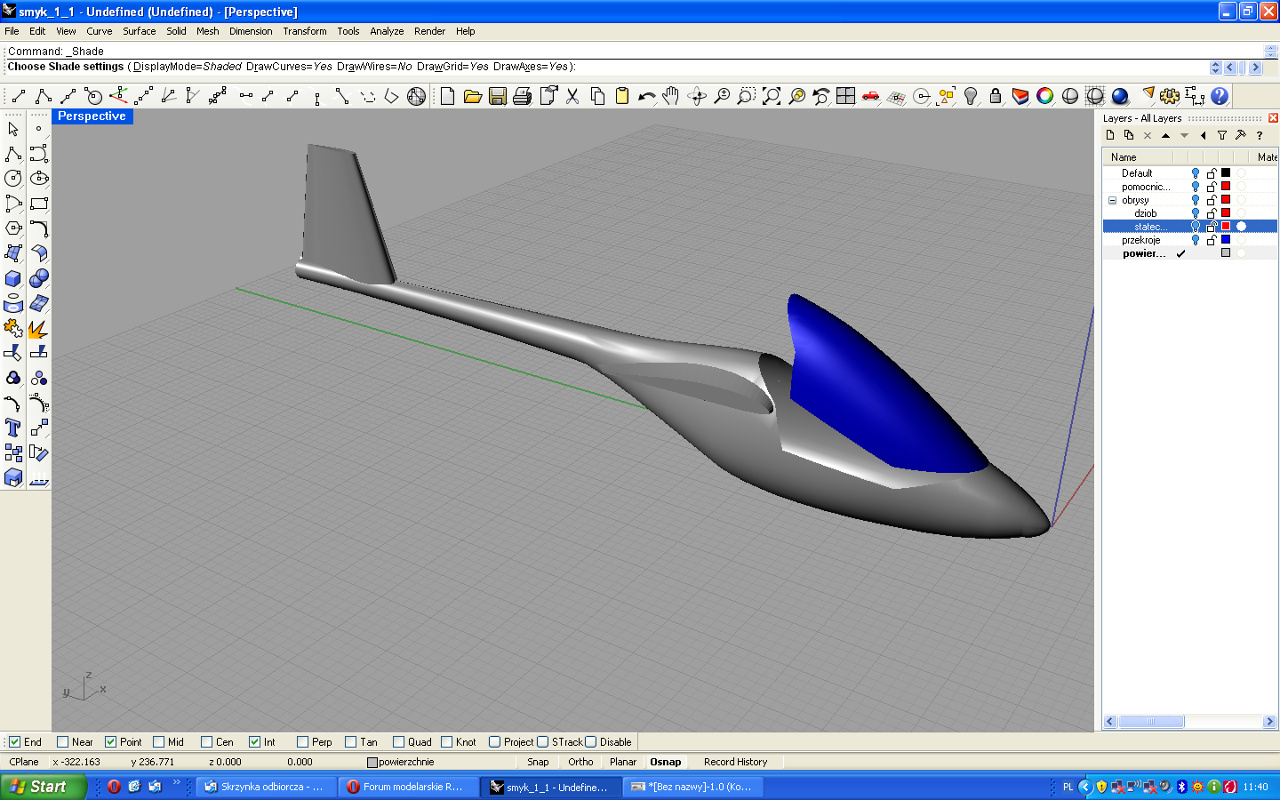Click the Perspective viewport title
Viewport: 1280px width, 800px height.
pos(92,116)
